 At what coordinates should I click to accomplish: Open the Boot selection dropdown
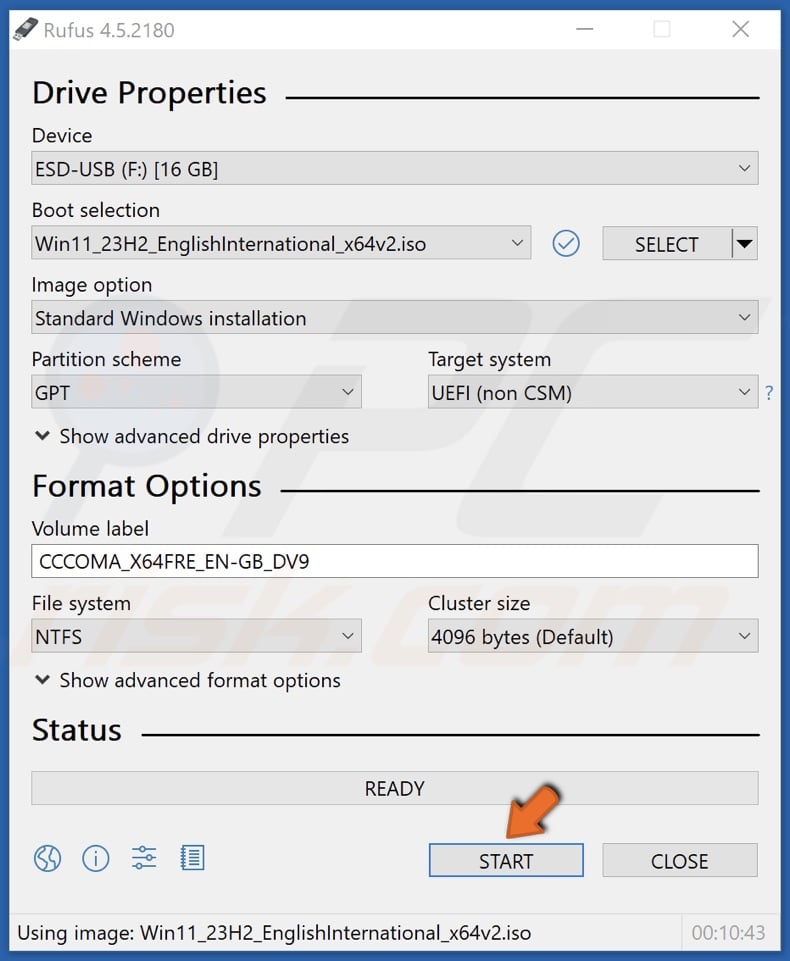click(518, 243)
